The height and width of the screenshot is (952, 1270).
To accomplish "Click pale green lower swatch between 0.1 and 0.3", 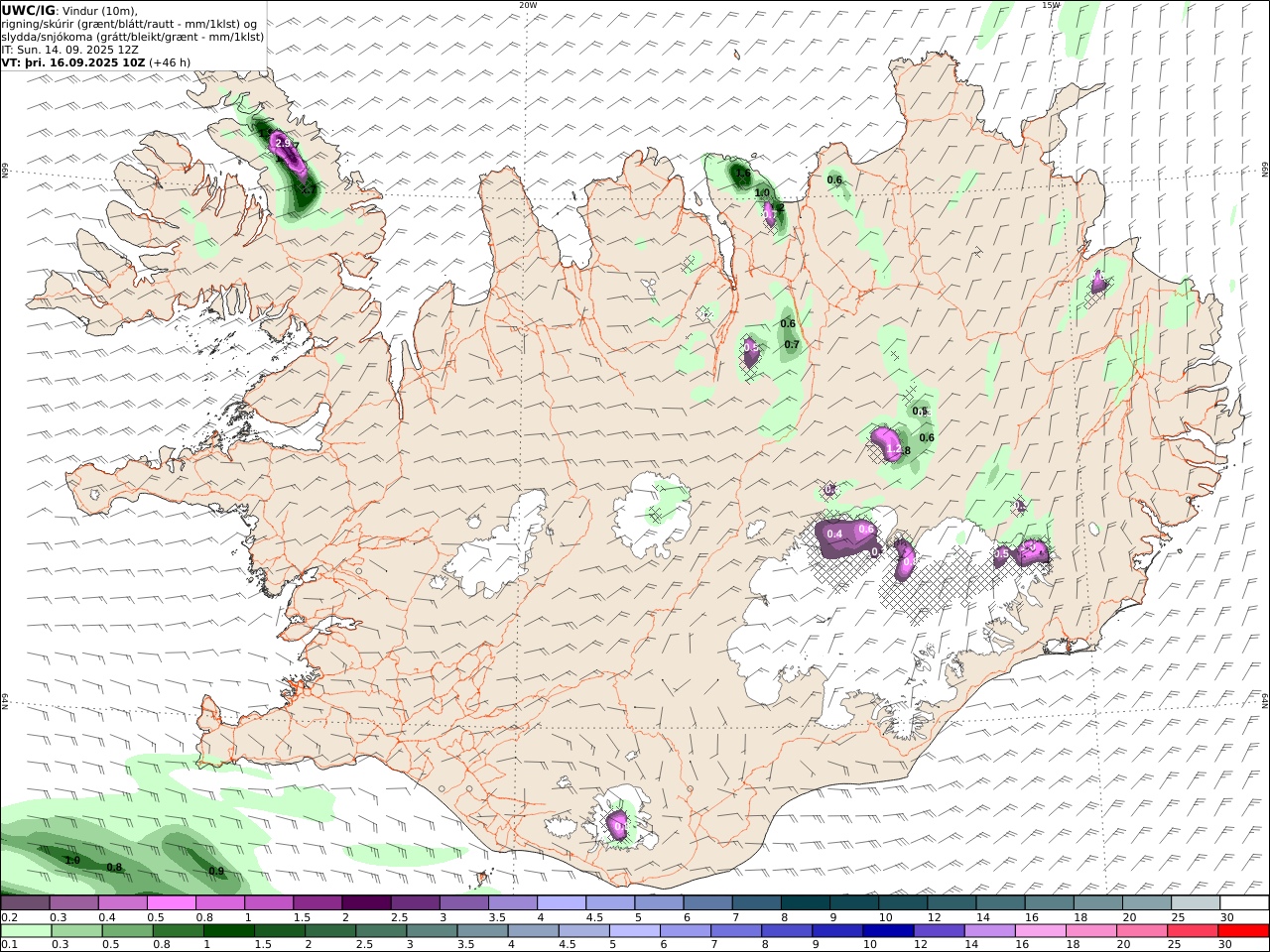I will (26, 931).
